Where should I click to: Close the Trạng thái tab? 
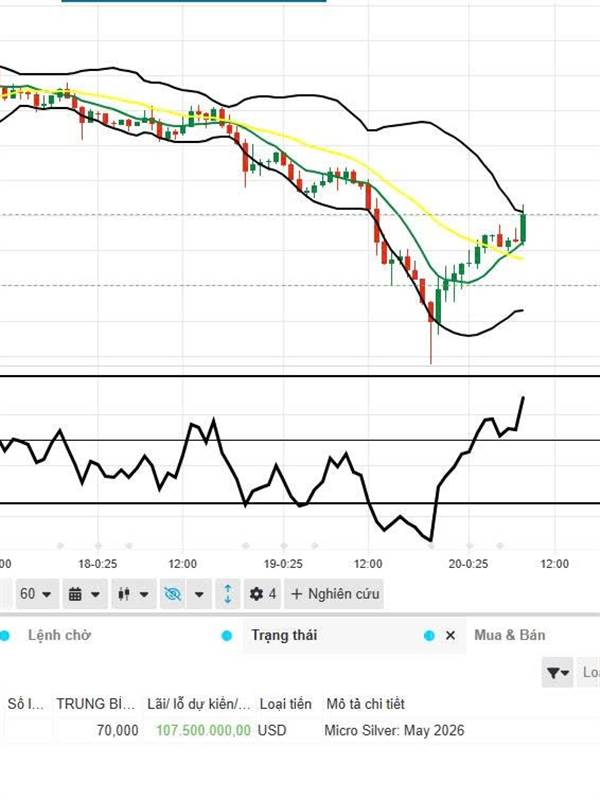point(450,635)
